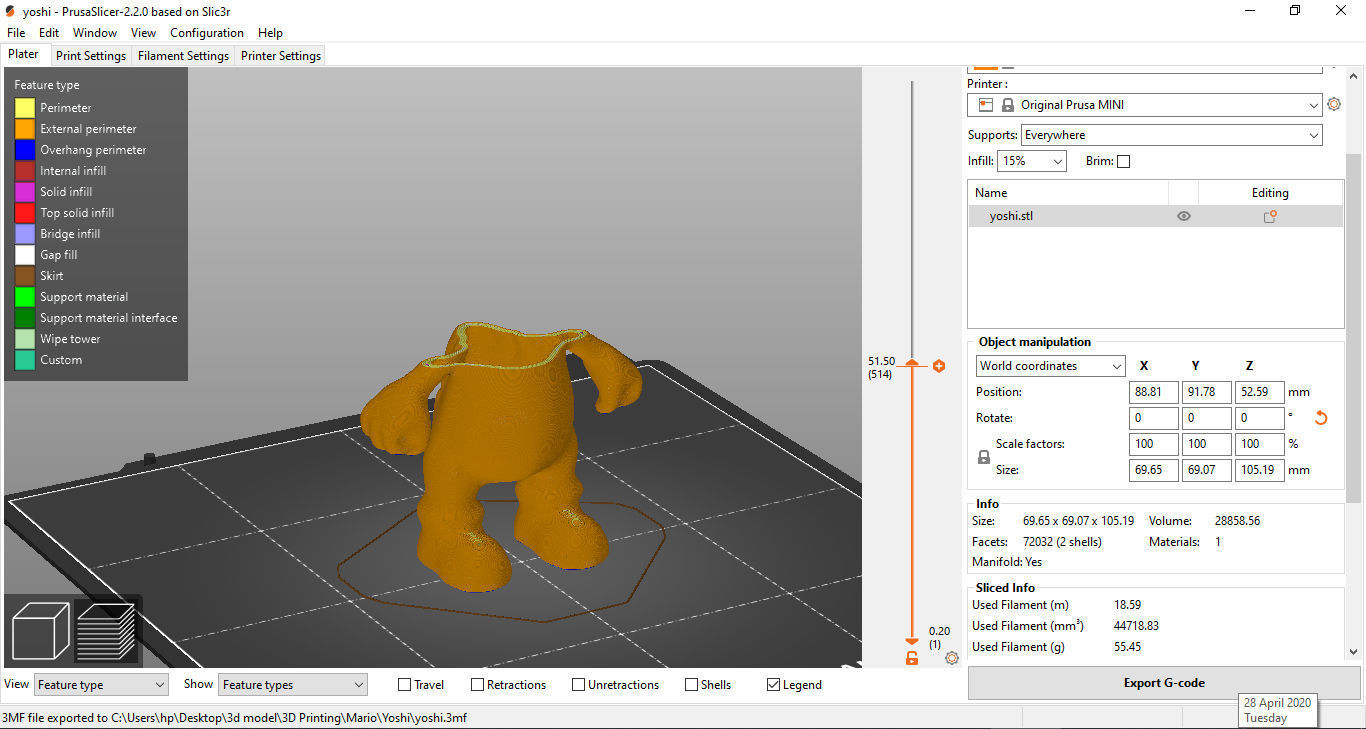Open the Infill 15% combo box

click(x=1032, y=161)
